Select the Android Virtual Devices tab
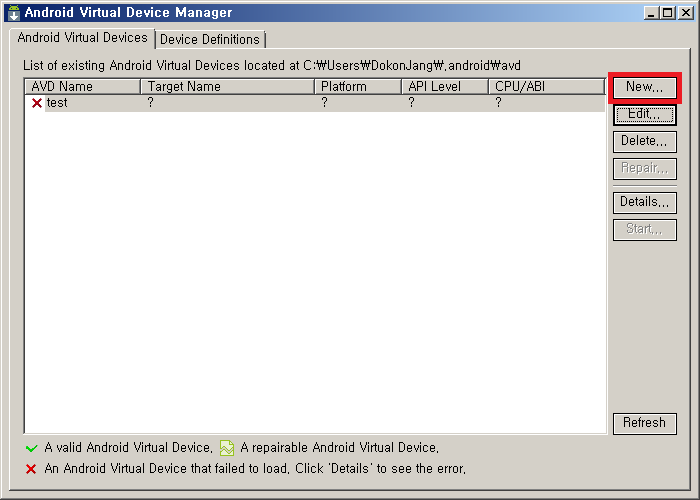 point(82,38)
